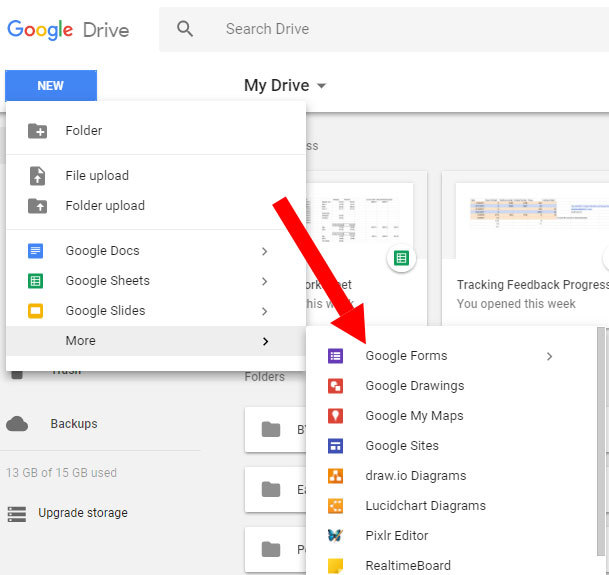Expand the Google Slides submenu arrow
The height and width of the screenshot is (575, 609).
pos(264,311)
